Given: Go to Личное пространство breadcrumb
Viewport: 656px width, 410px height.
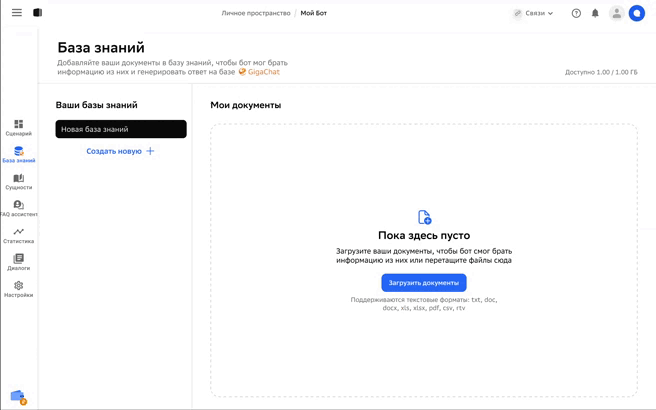Looking at the screenshot, I should coord(256,13).
